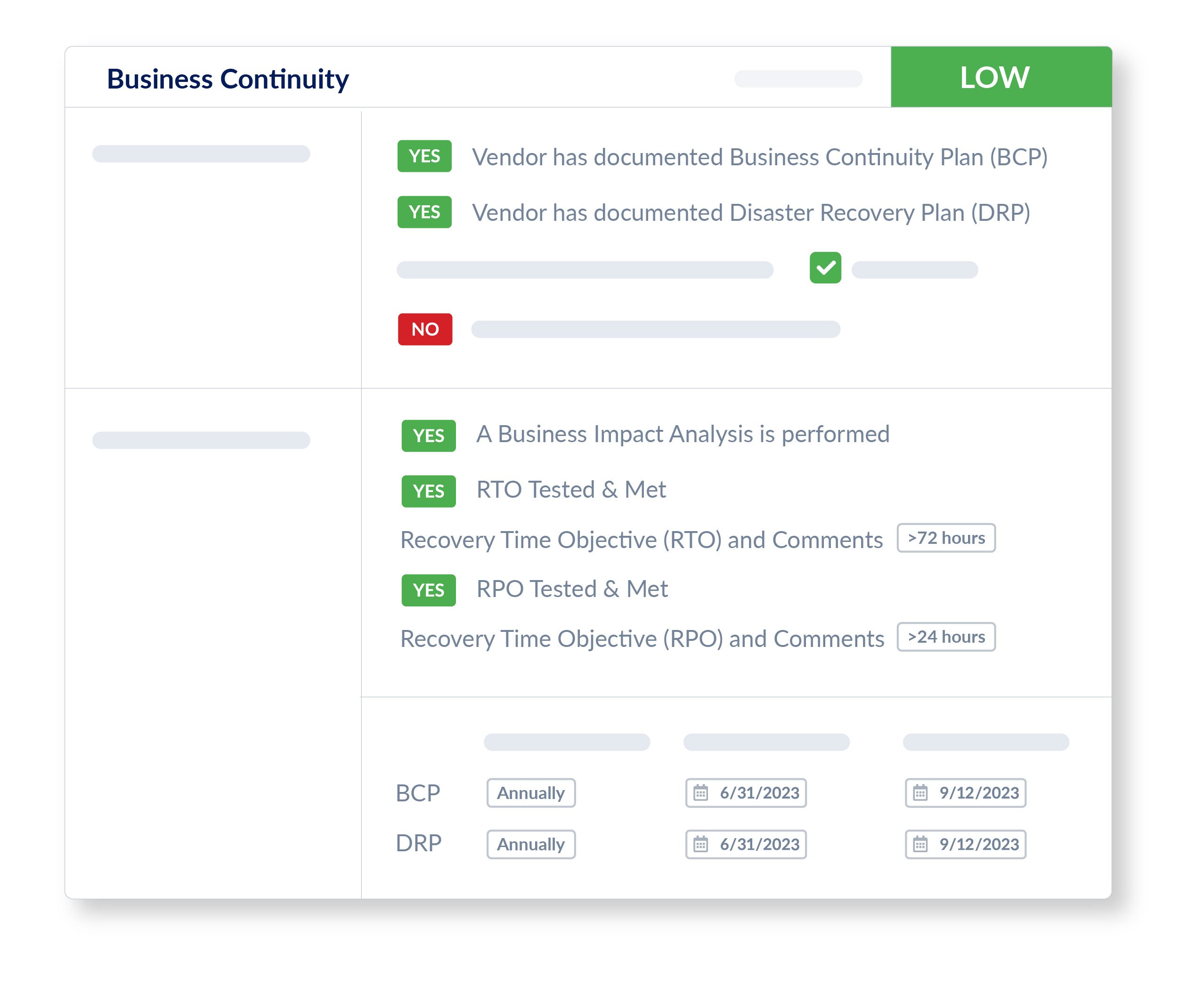This screenshot has height=985, width=1204.
Task: Select the DRP 9/12/2023 date field
Action: click(966, 844)
